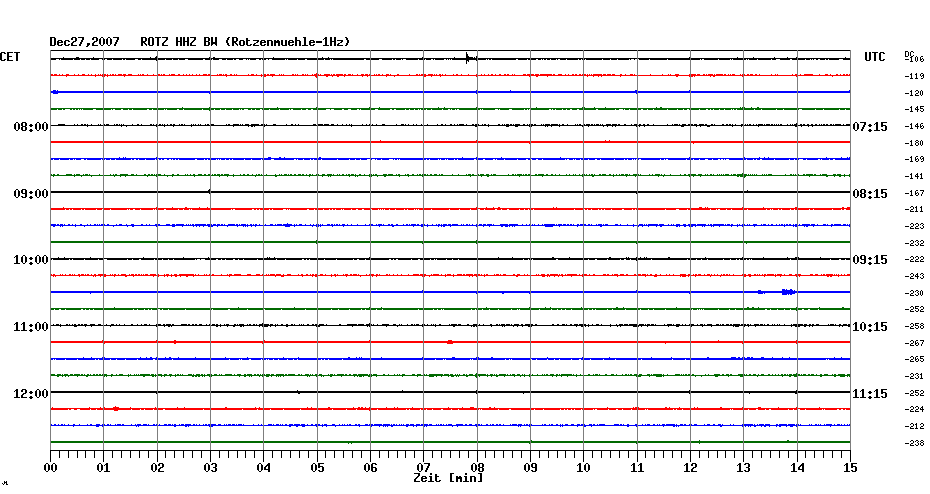Click minute tick label 05

tap(317, 467)
